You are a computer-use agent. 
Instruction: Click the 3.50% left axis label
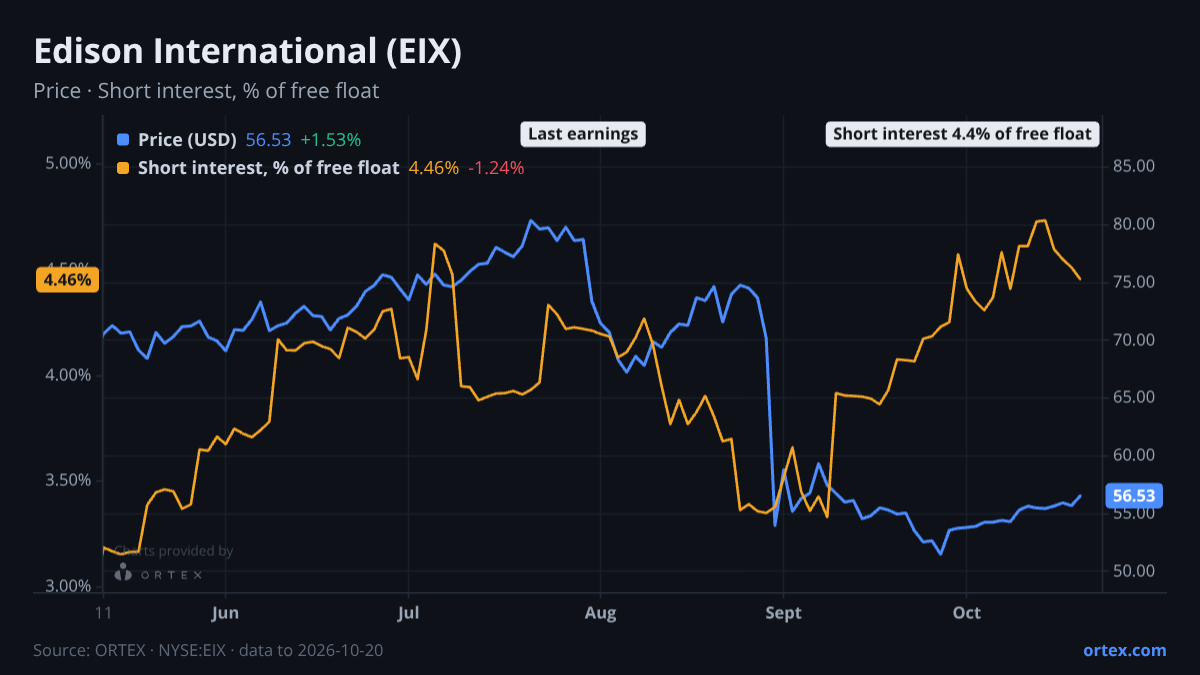(68, 480)
